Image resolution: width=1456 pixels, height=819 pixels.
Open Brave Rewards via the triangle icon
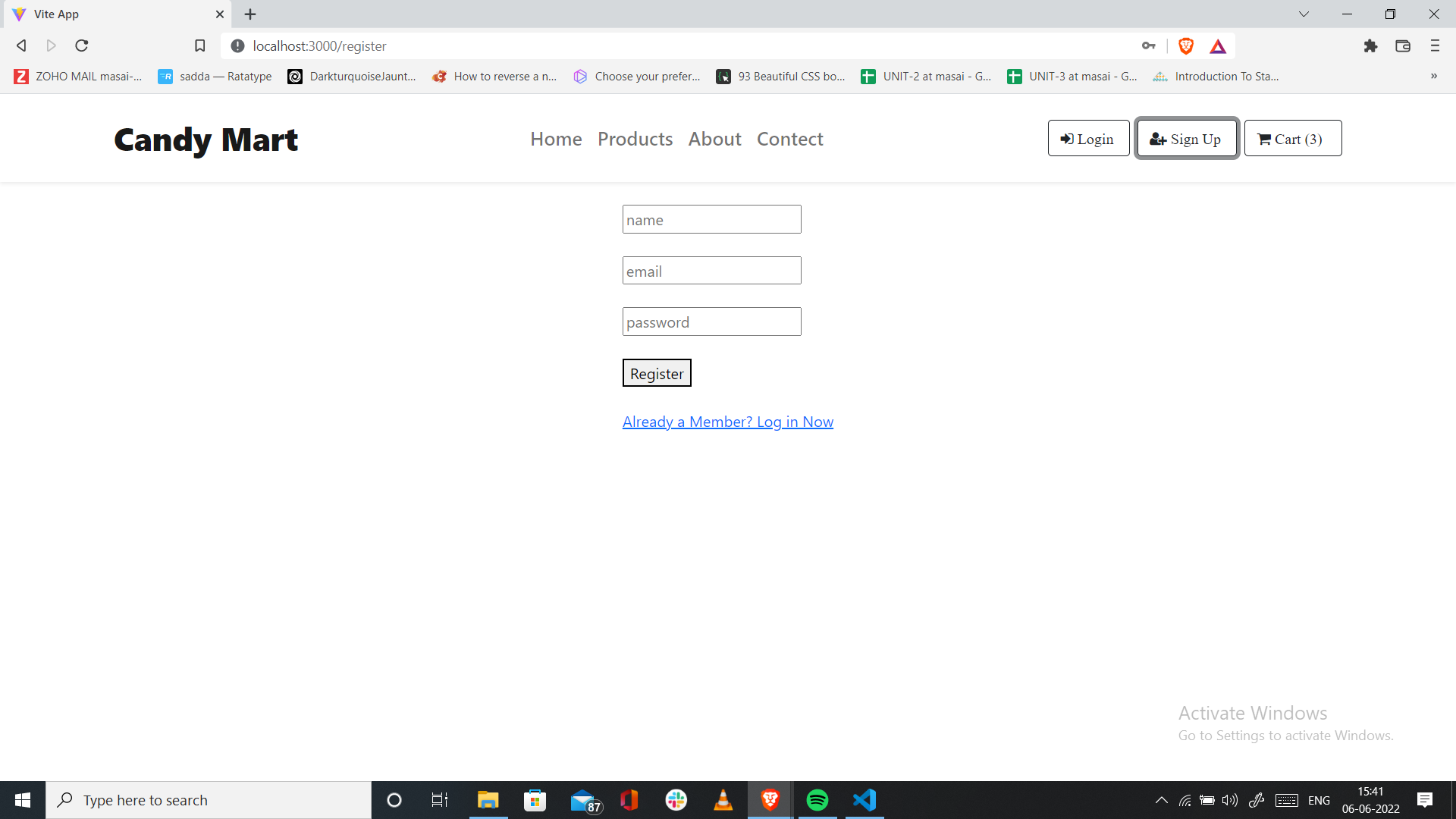[x=1218, y=45]
